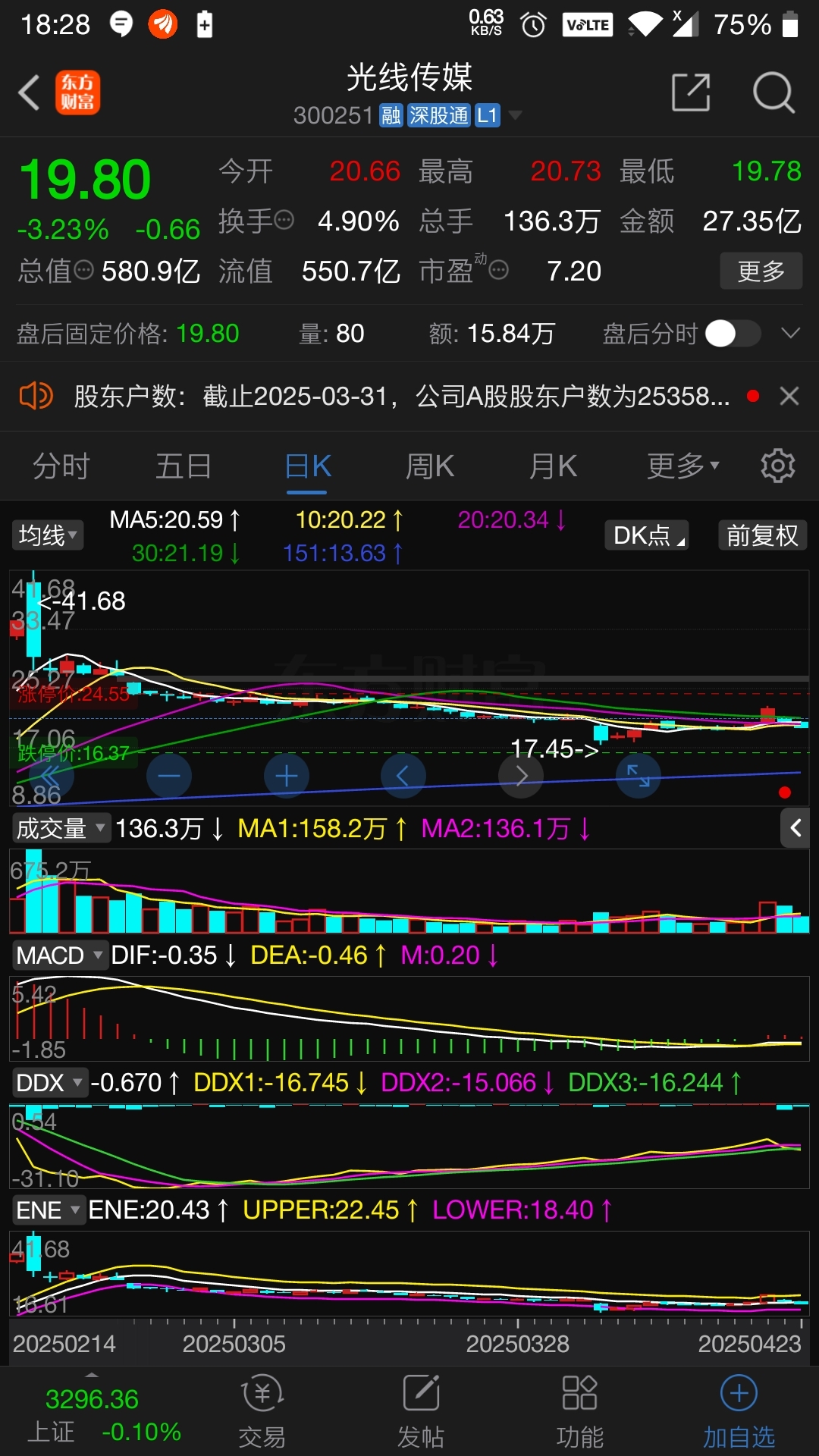Tap the DIF:-0.35 value
819x1456 pixels.
(x=174, y=955)
